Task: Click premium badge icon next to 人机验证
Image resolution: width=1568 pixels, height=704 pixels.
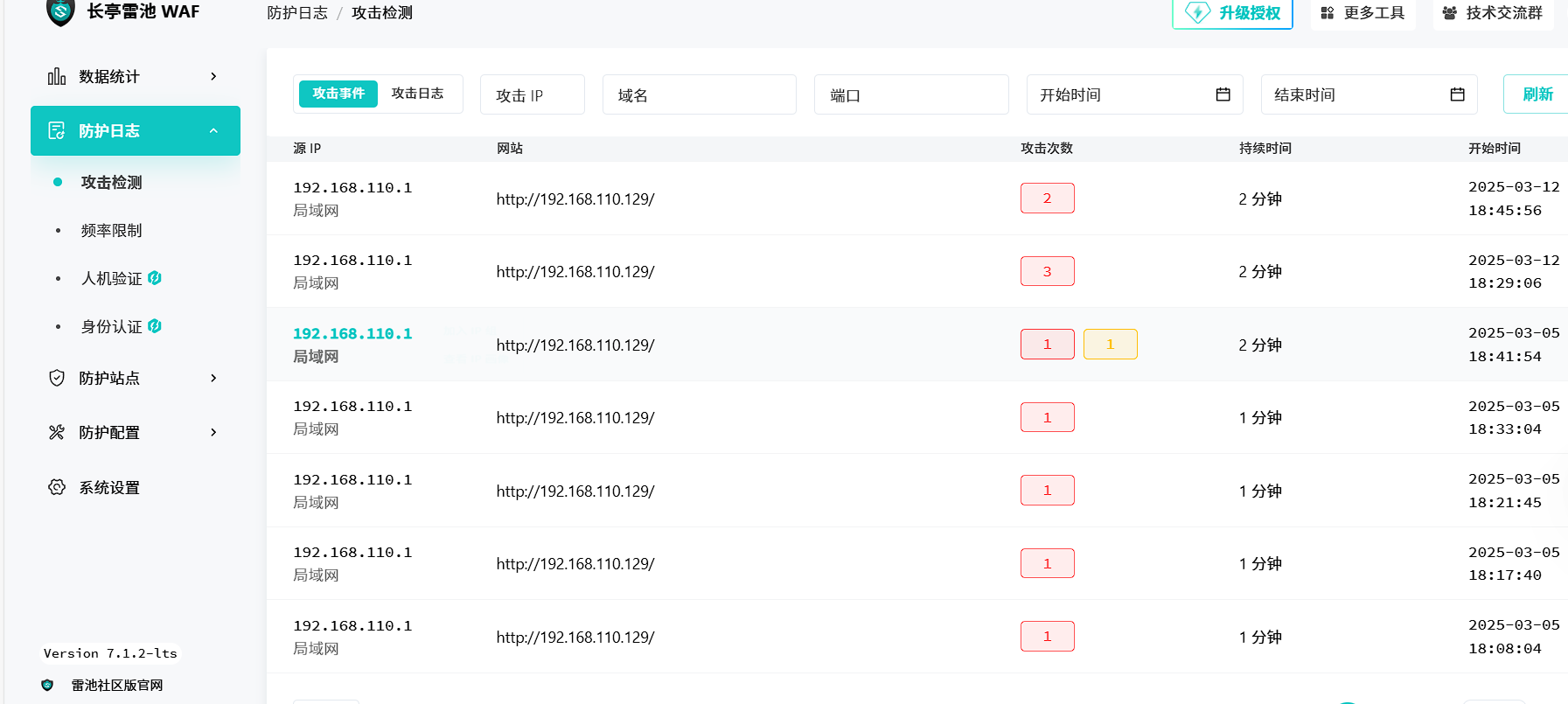Action: pos(155,278)
